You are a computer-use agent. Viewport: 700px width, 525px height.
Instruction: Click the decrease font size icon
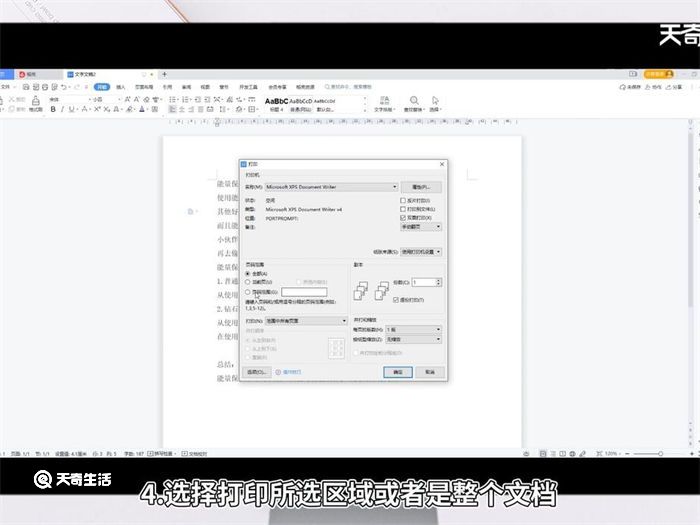pyautogui.click(x=137, y=99)
